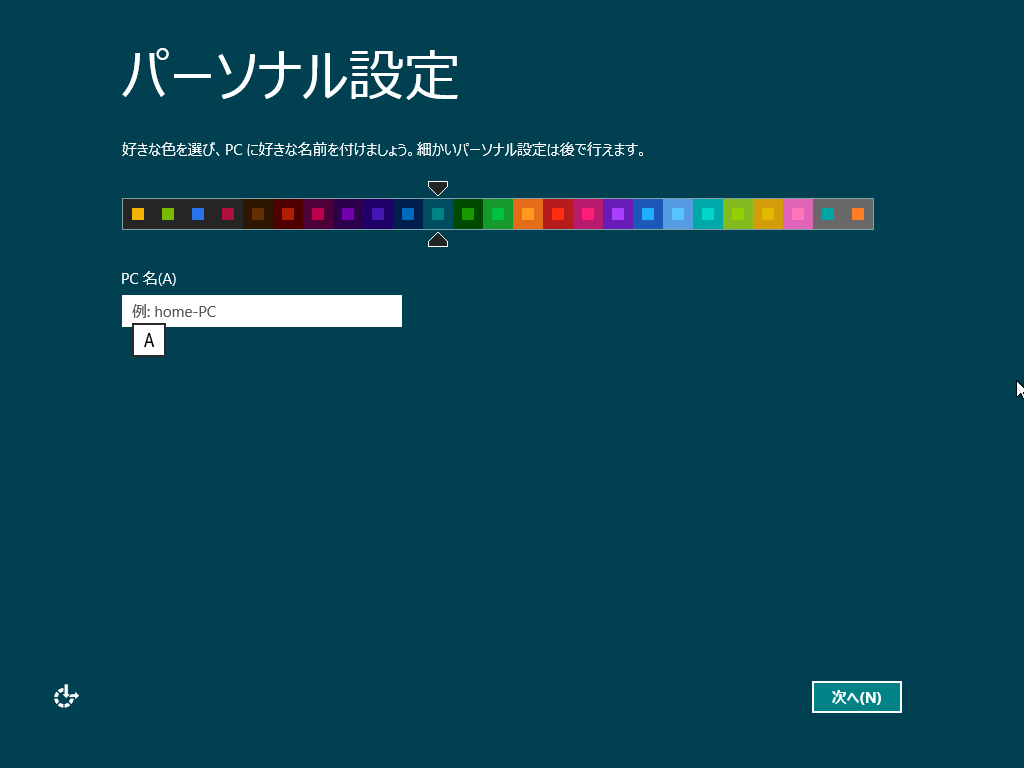Choose the bright orange background swatch

pos(528,214)
